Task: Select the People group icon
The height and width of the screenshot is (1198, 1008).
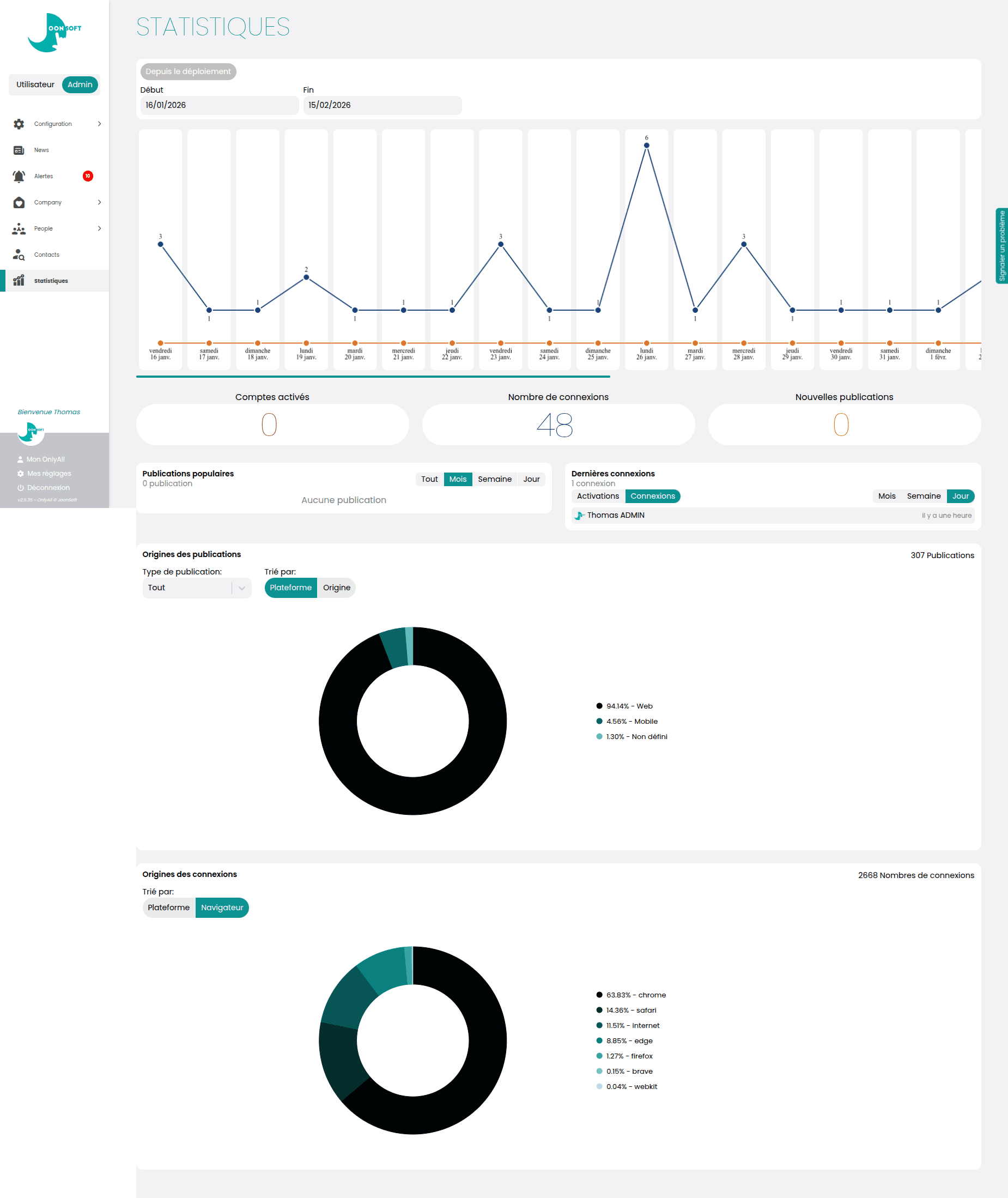Action: [x=19, y=229]
